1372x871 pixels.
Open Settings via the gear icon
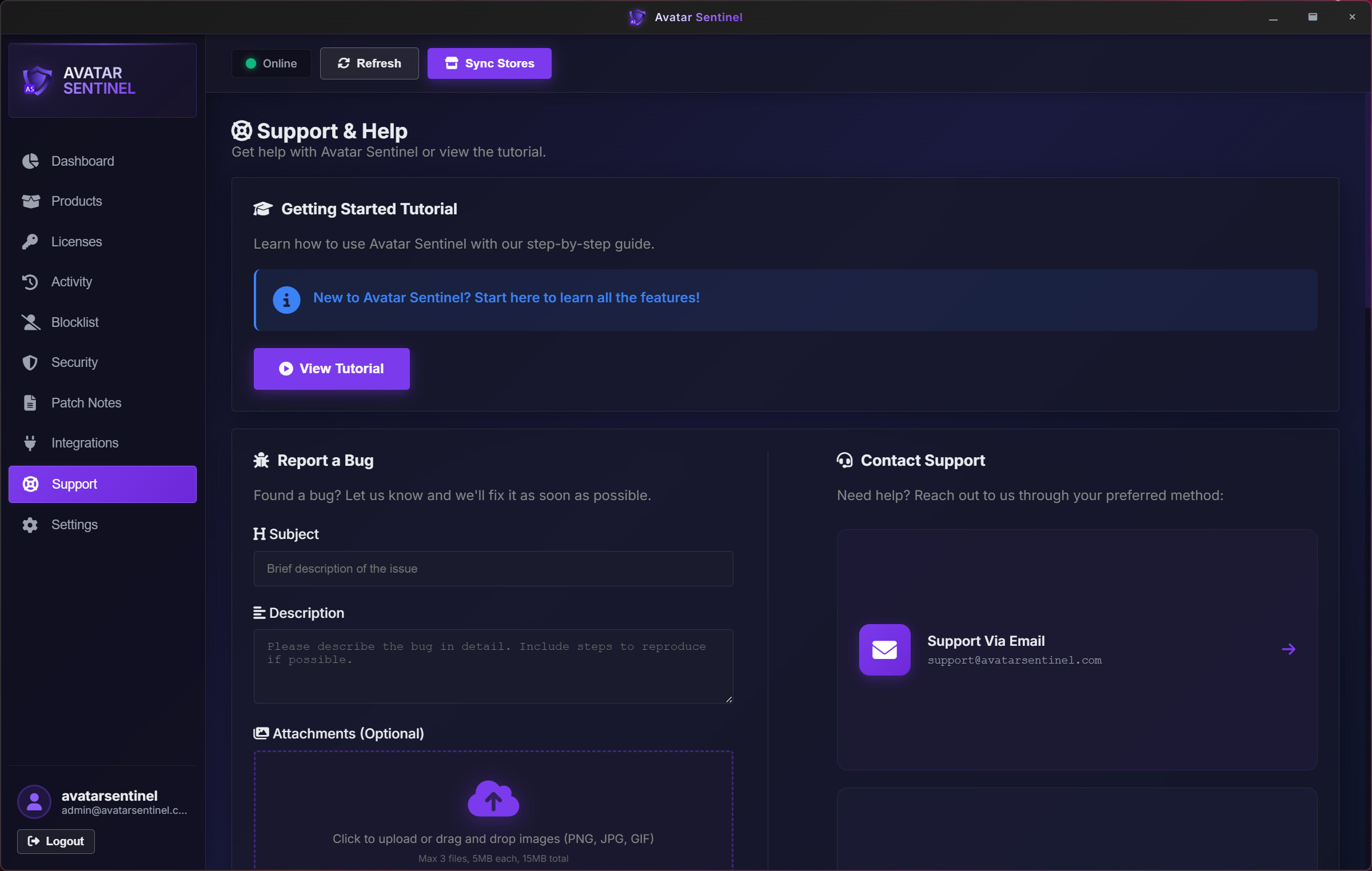[30, 525]
